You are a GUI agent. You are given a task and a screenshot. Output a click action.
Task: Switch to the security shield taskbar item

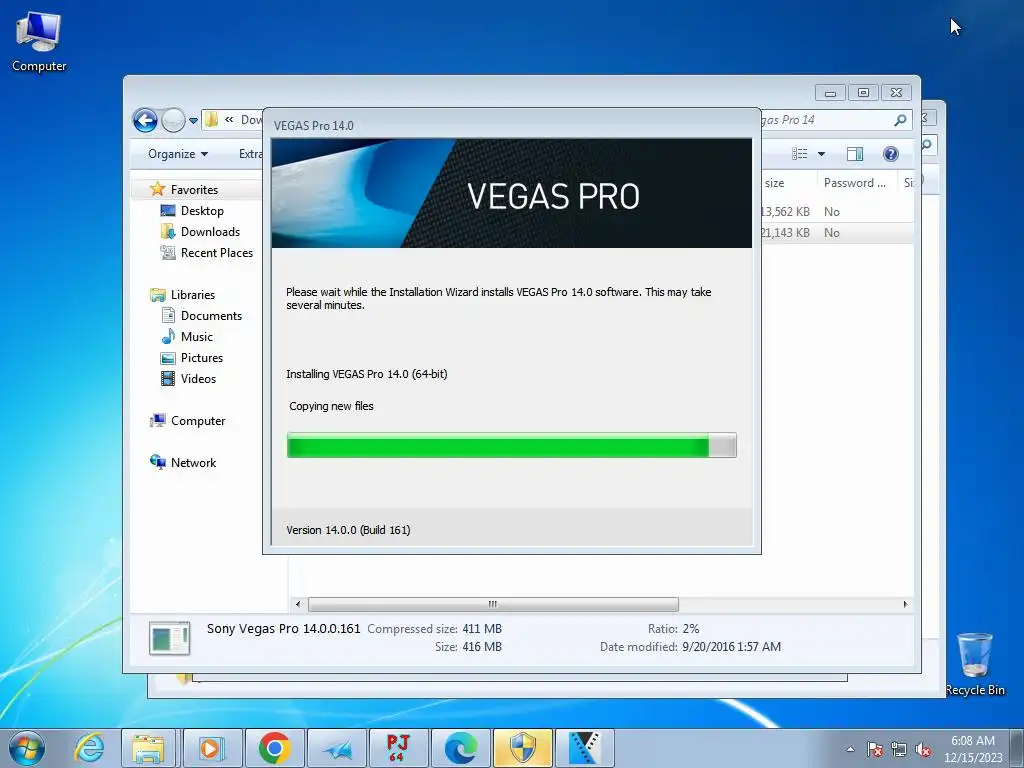[522, 748]
